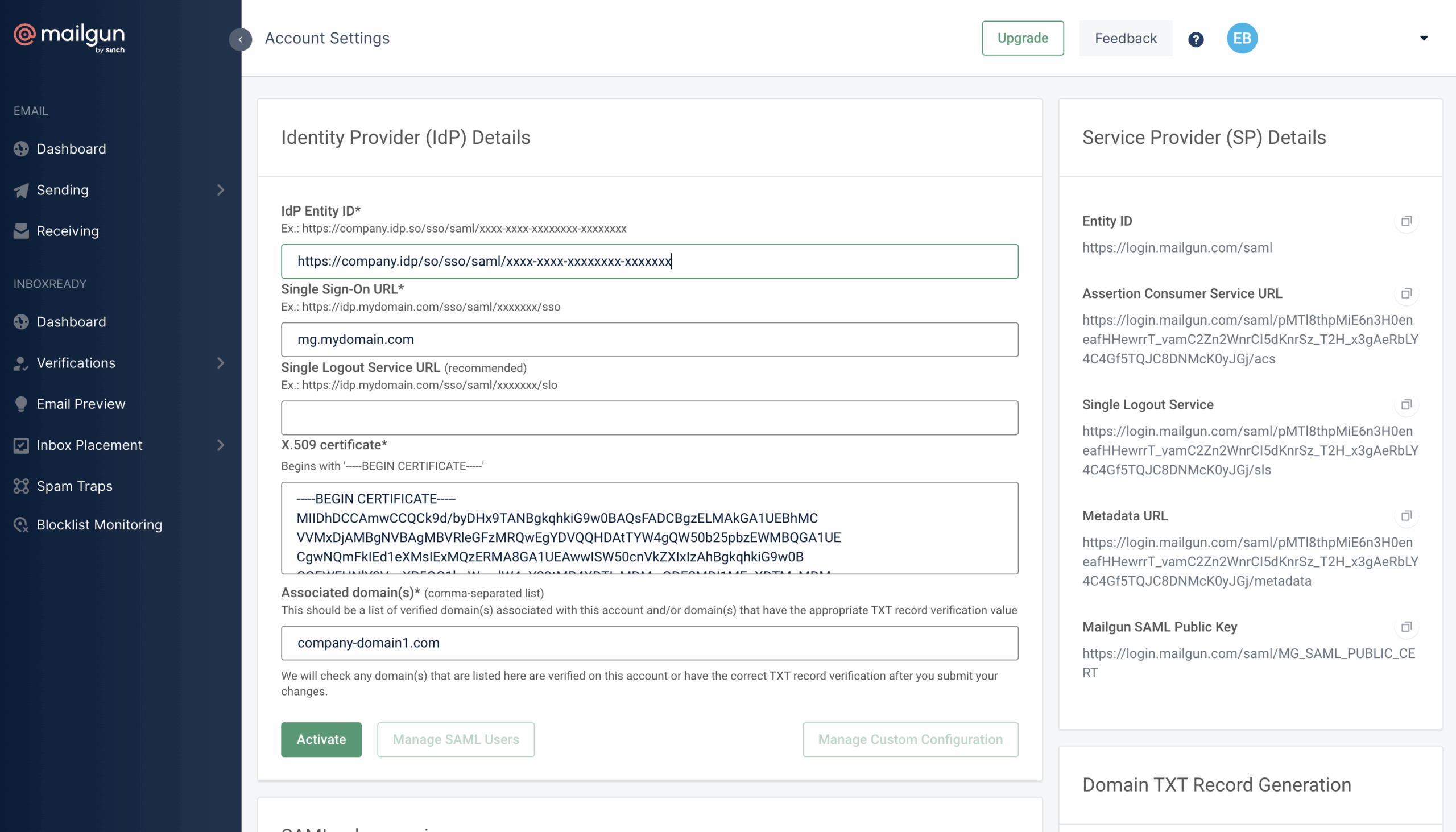The image size is (1456, 832).
Task: Click the Email Dashboard icon
Action: pyautogui.click(x=21, y=149)
